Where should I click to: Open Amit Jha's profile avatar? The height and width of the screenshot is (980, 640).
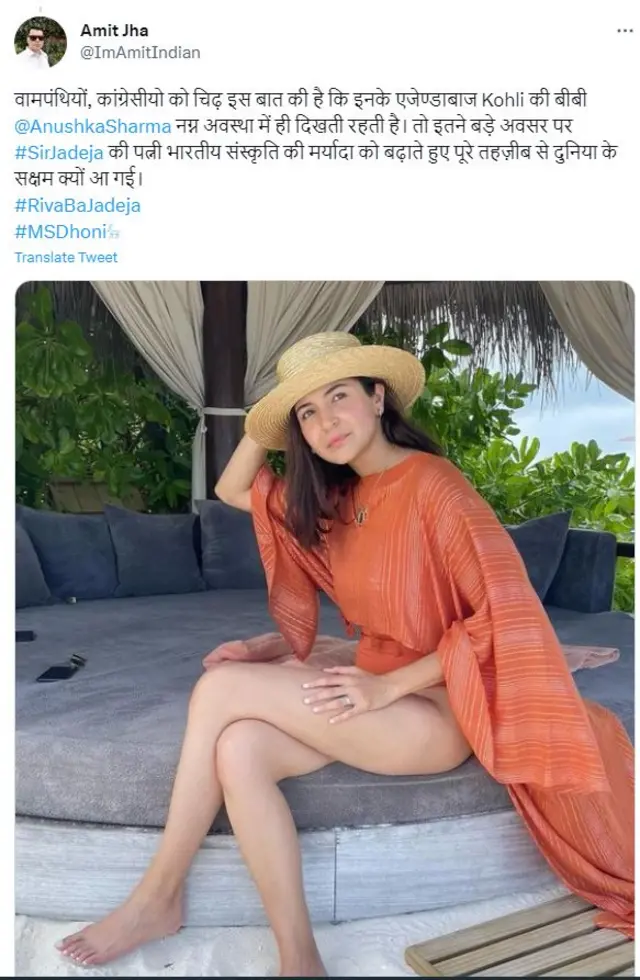(41, 42)
